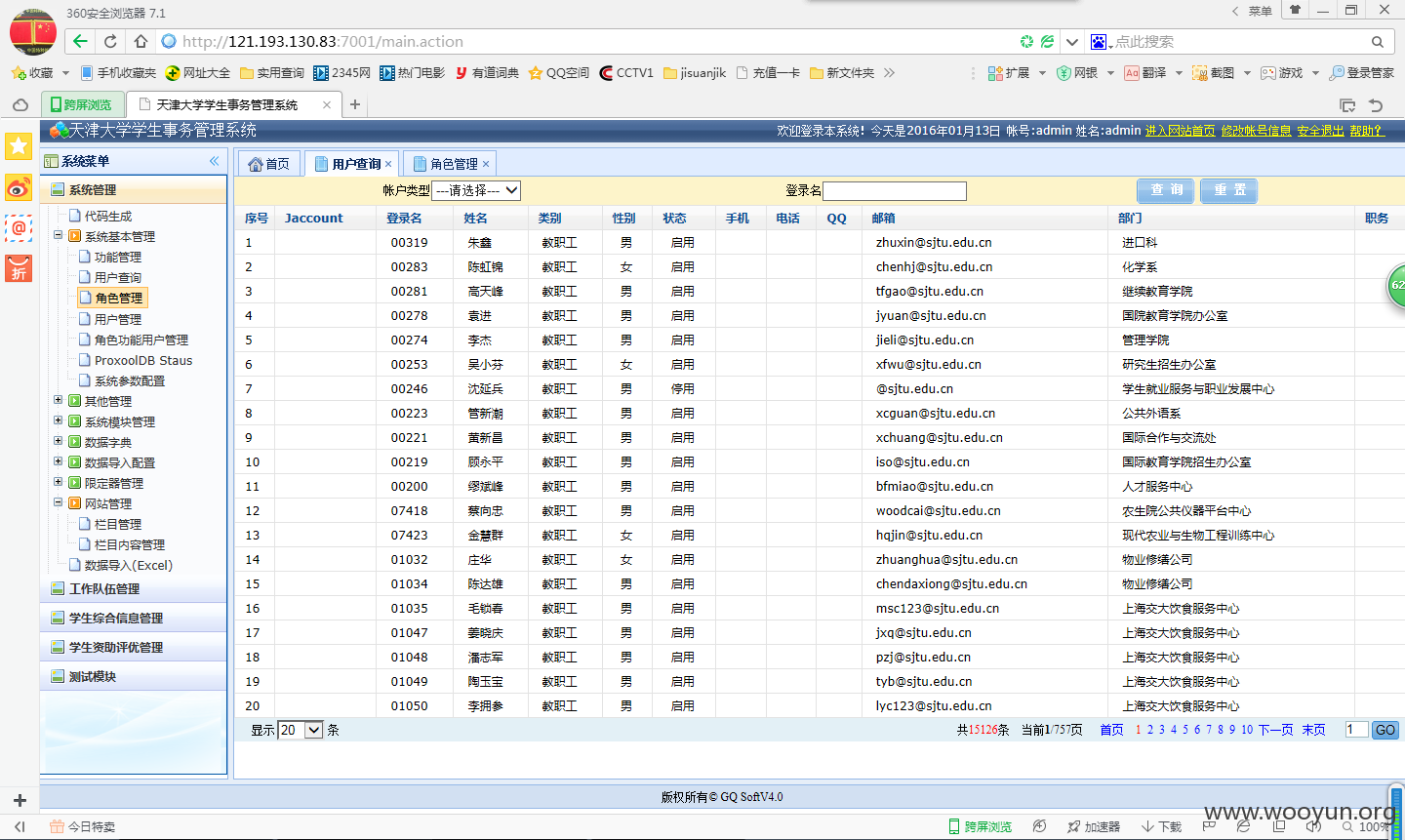This screenshot has height=840, width=1405.
Task: Open Weibo sidebar icon
Action: pyautogui.click(x=19, y=187)
